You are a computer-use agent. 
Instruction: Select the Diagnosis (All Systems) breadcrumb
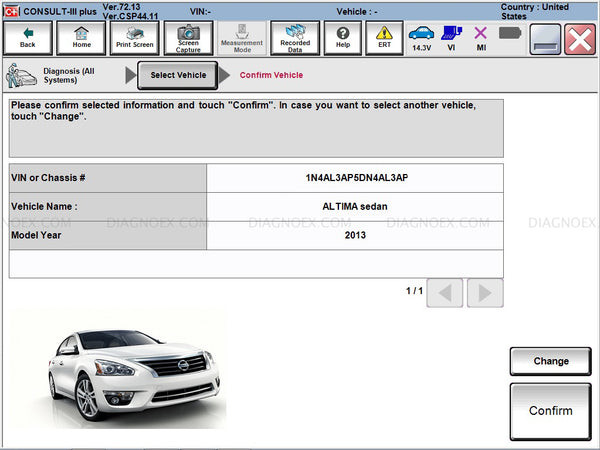[60, 76]
